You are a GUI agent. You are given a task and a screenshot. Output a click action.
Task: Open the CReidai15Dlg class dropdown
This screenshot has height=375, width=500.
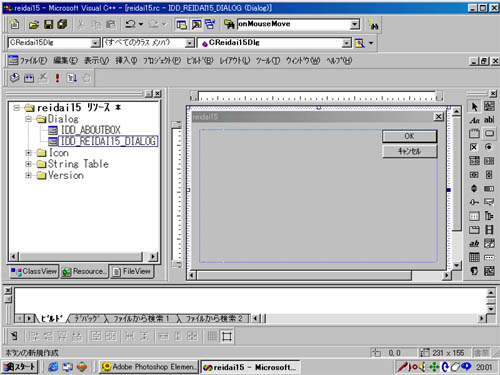point(95,43)
